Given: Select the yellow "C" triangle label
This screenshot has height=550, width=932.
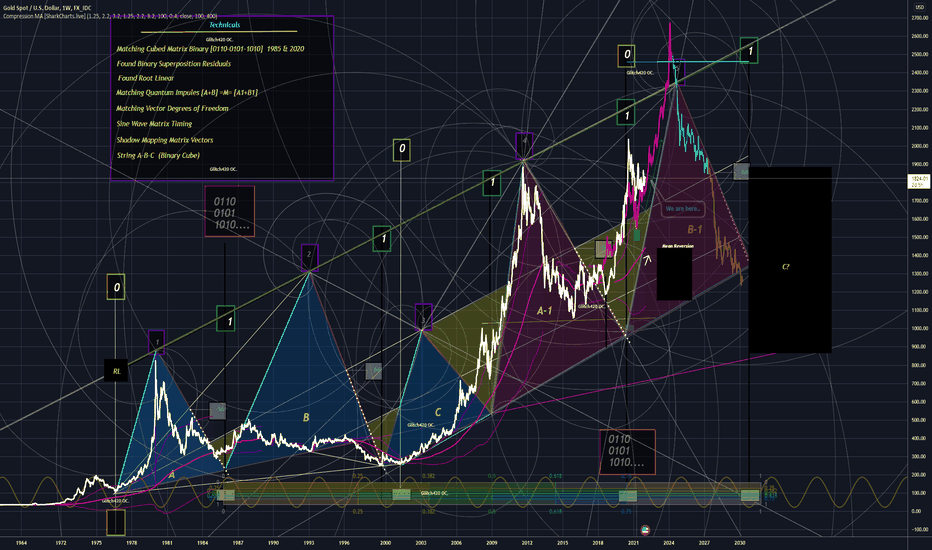Looking at the screenshot, I should (x=438, y=413).
